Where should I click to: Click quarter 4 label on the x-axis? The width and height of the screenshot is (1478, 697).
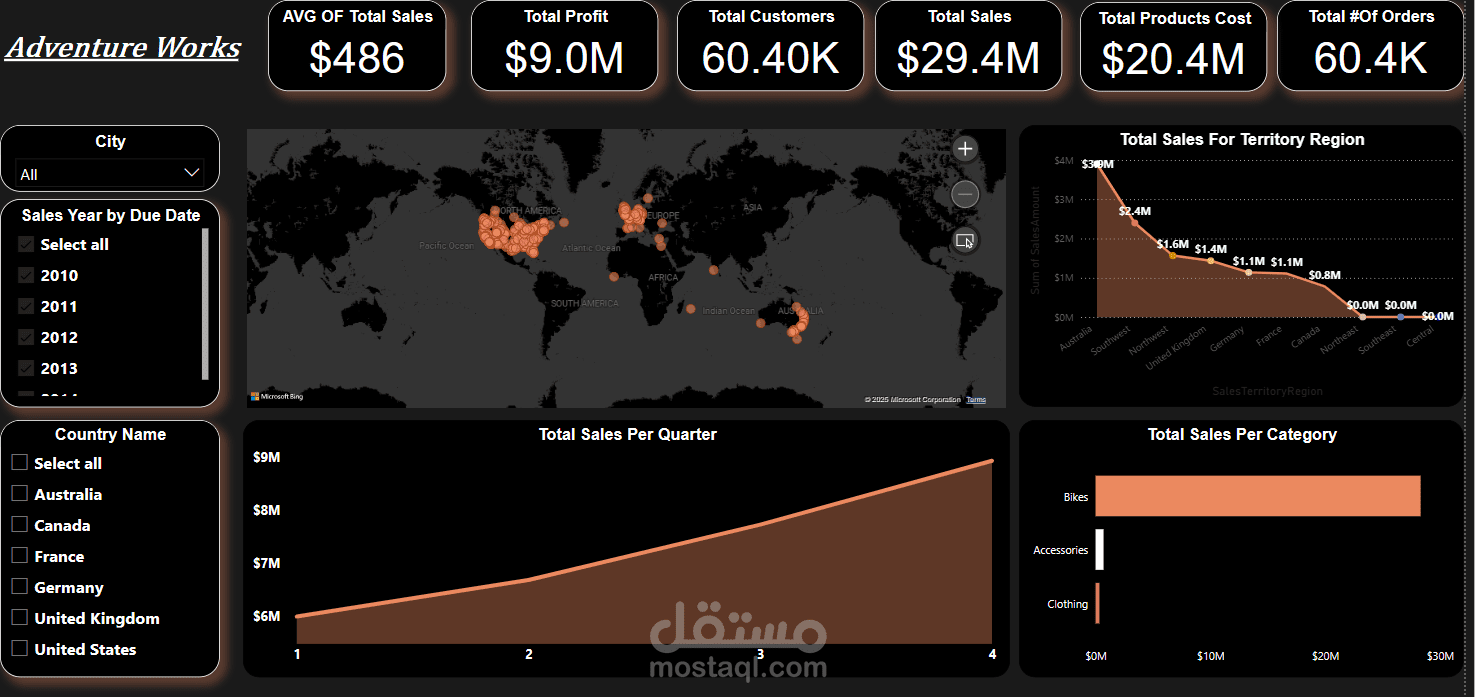click(992, 654)
